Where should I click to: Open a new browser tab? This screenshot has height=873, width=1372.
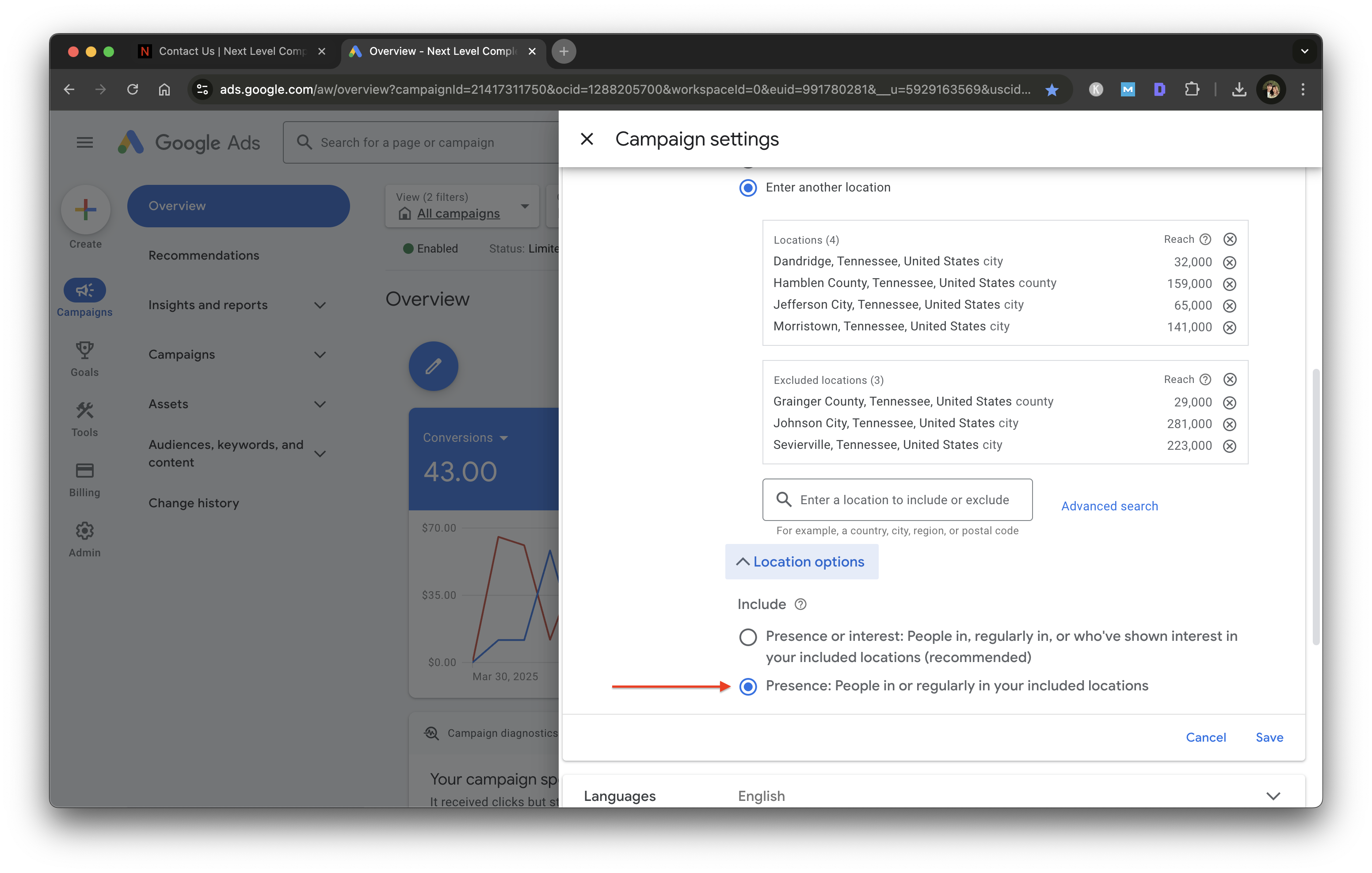point(564,51)
